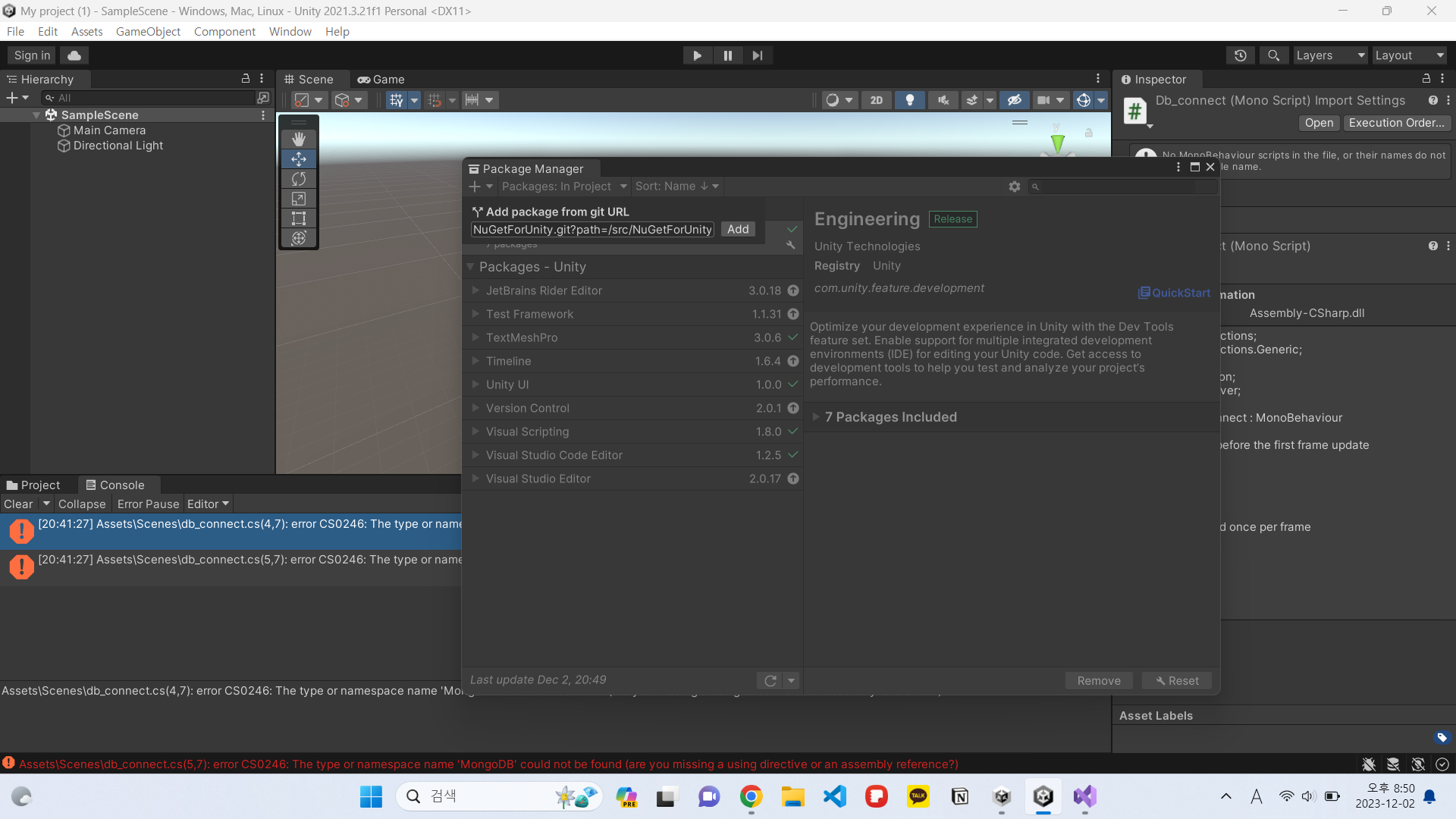Open Package Manager three-dot menu
This screenshot has height=819, width=1456.
click(x=1178, y=168)
